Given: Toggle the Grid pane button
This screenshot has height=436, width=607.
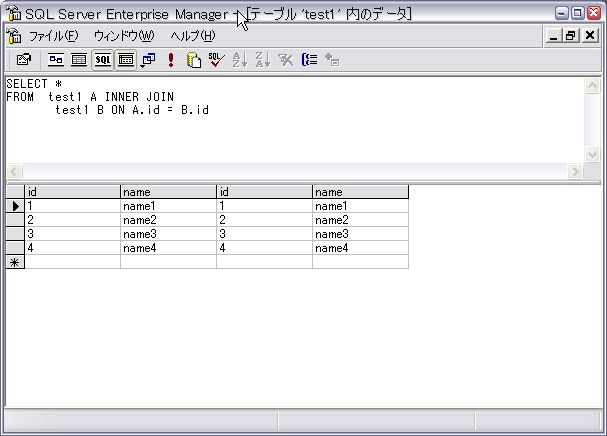Looking at the screenshot, I should (79, 60).
